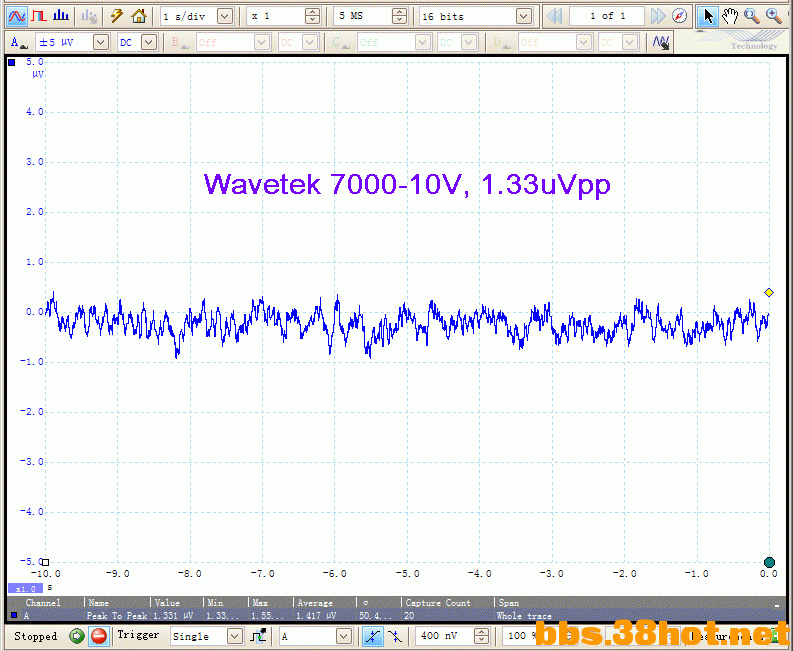Screen dimensions: 793x651
Task: Step the x 1 zoom factor spinner
Action: (313, 17)
